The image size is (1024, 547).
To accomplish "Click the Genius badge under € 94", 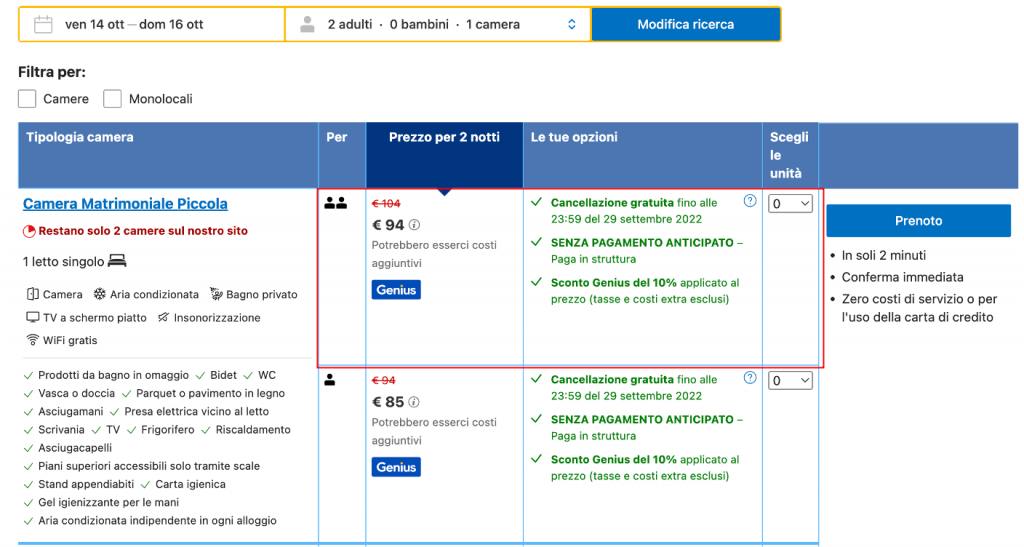I will [396, 290].
